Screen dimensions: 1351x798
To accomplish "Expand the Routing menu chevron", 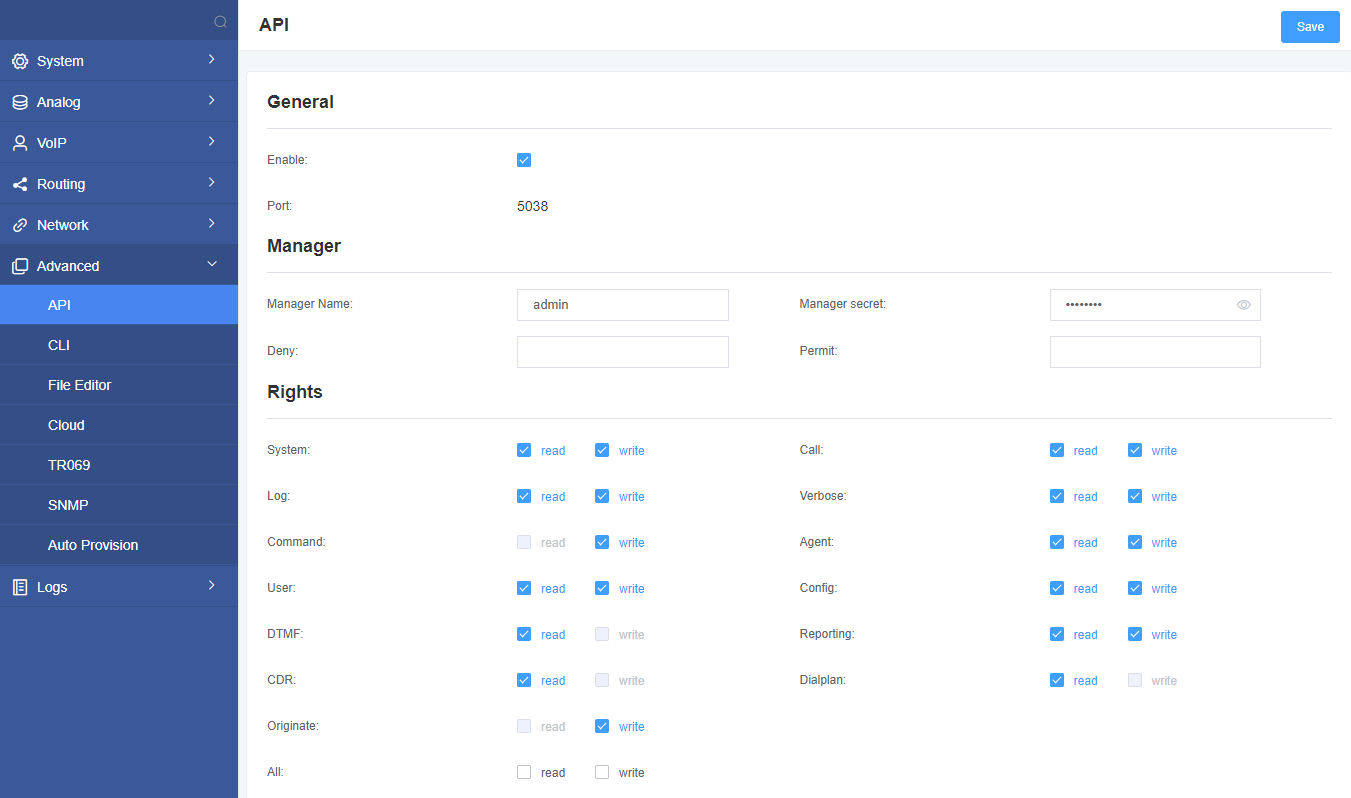I will point(211,183).
